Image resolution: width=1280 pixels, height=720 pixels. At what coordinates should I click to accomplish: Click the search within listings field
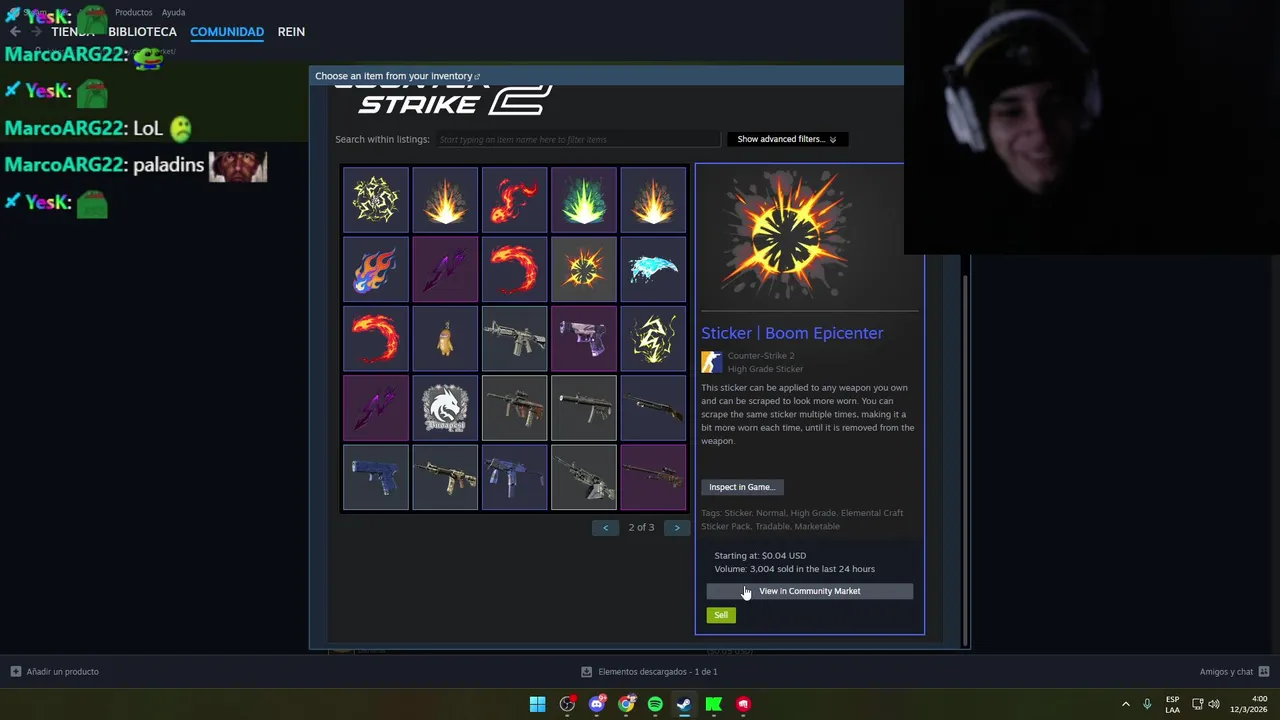[x=577, y=139]
